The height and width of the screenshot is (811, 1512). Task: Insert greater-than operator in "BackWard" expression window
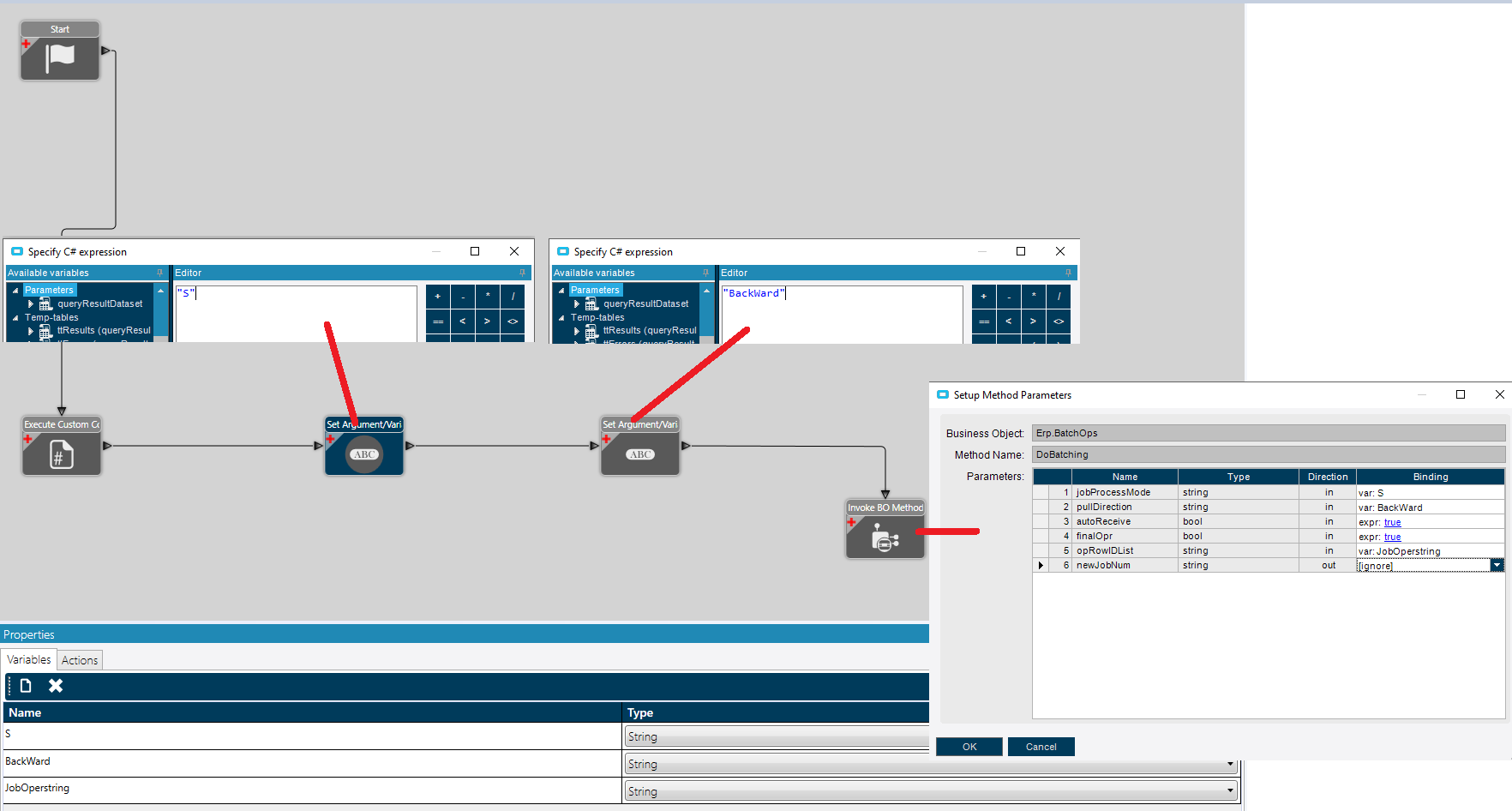point(1034,321)
